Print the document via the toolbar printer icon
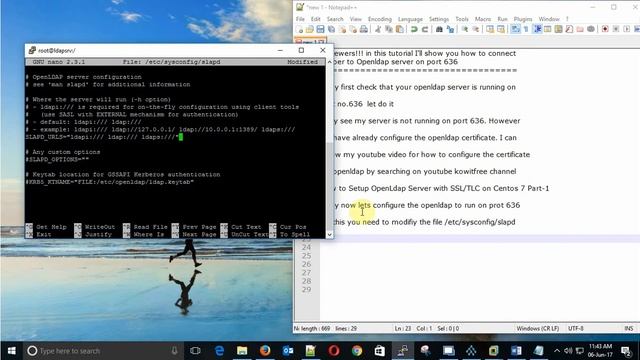This screenshot has height=360, width=640. pyautogui.click(x=364, y=29)
